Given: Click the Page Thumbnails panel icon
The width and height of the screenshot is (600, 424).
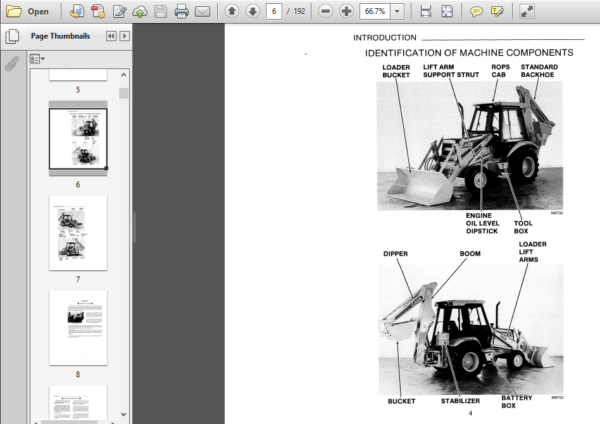Looking at the screenshot, I should 12,36.
